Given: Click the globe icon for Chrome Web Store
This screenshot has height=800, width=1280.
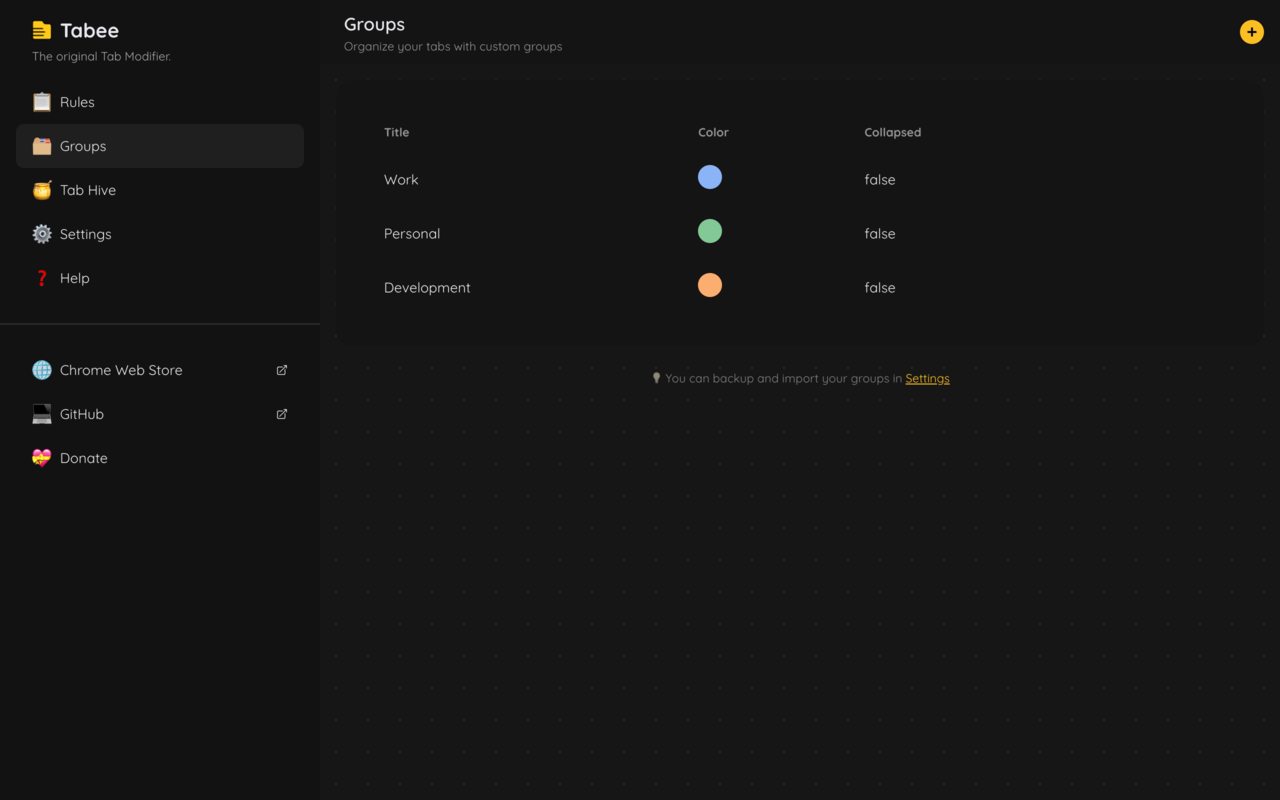Looking at the screenshot, I should [41, 369].
